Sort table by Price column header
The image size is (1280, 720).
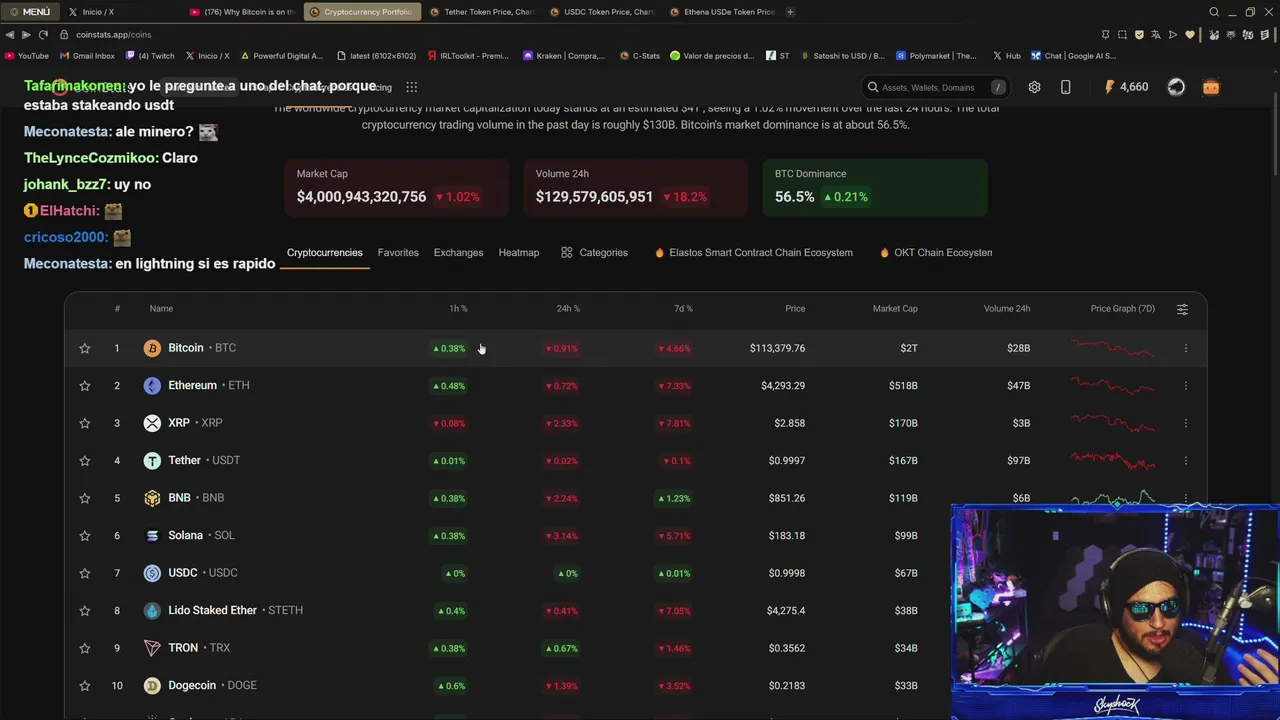coord(795,309)
